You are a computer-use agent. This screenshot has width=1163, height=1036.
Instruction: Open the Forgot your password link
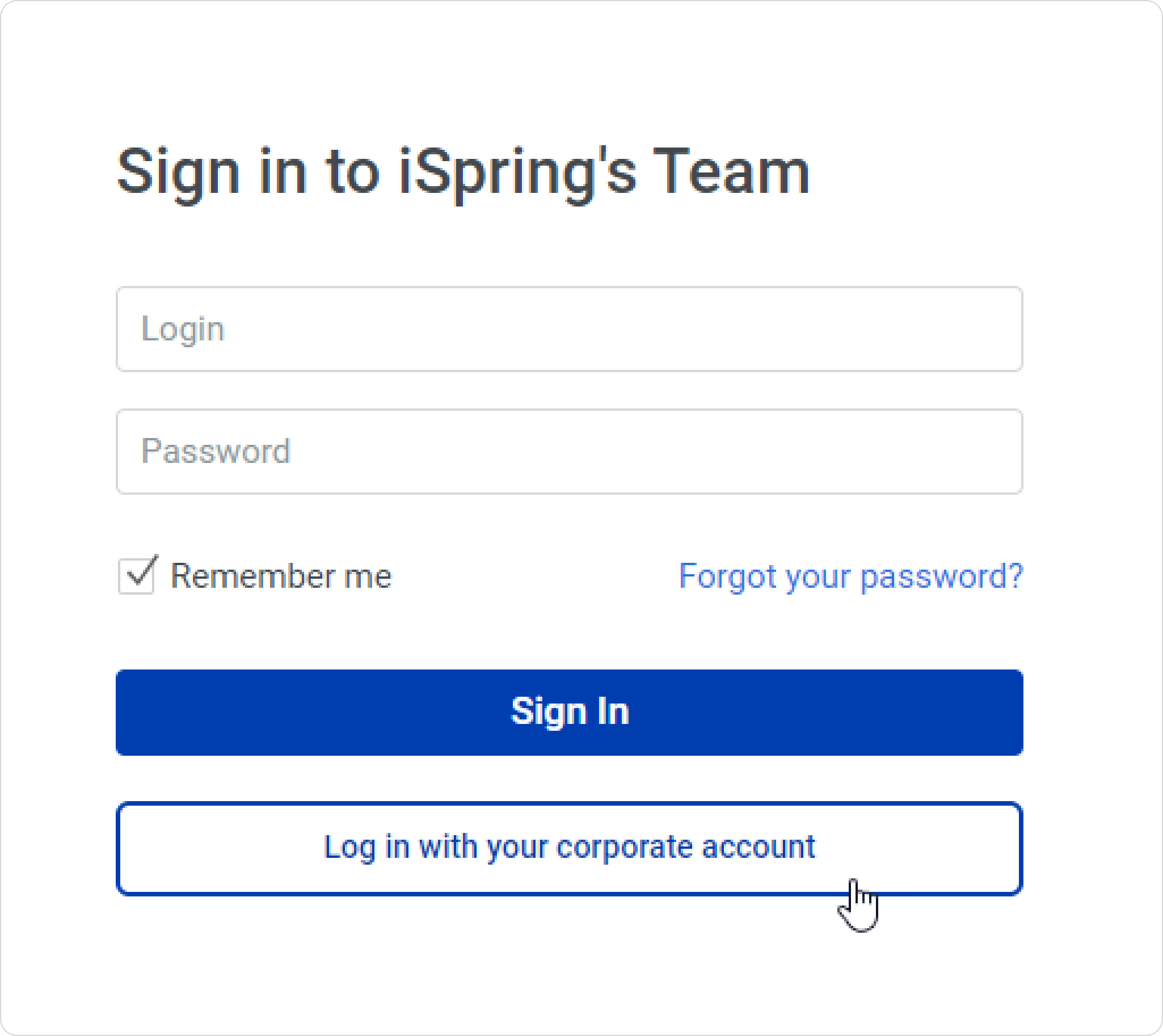851,576
